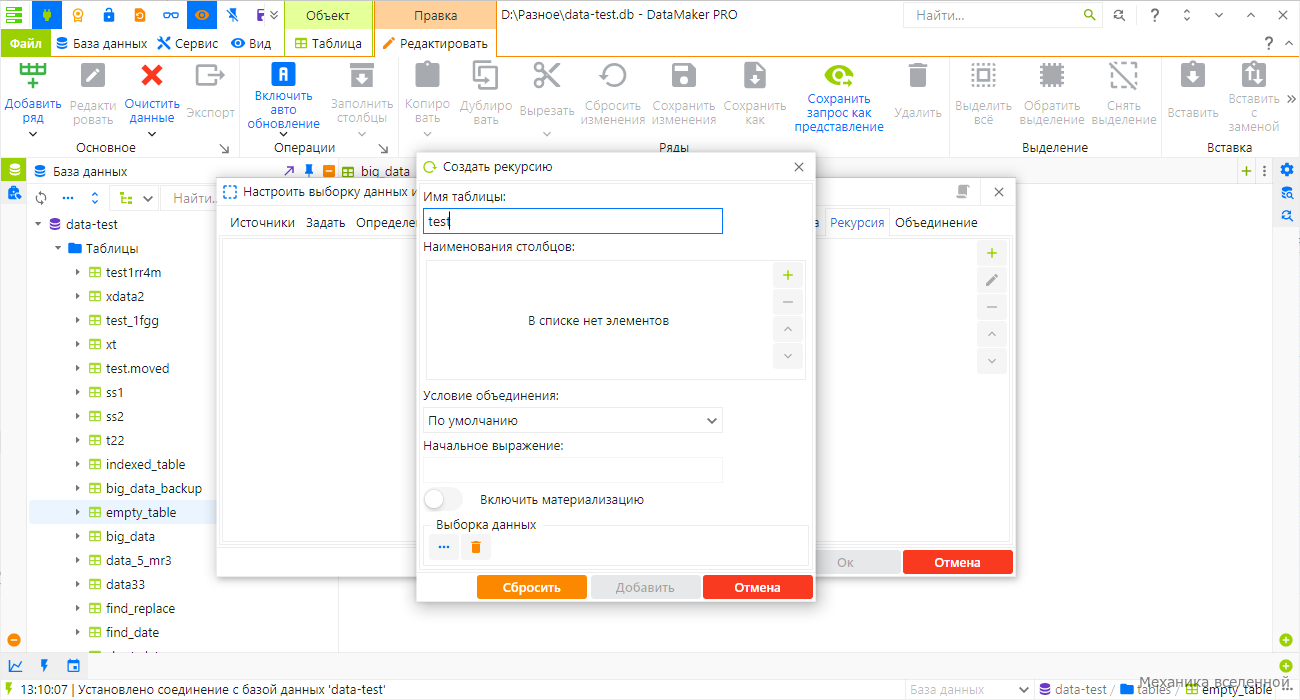Screen dimensions: 1300x700
Task: Open dropdown arrow under Добавить ряд
Action: [33, 134]
